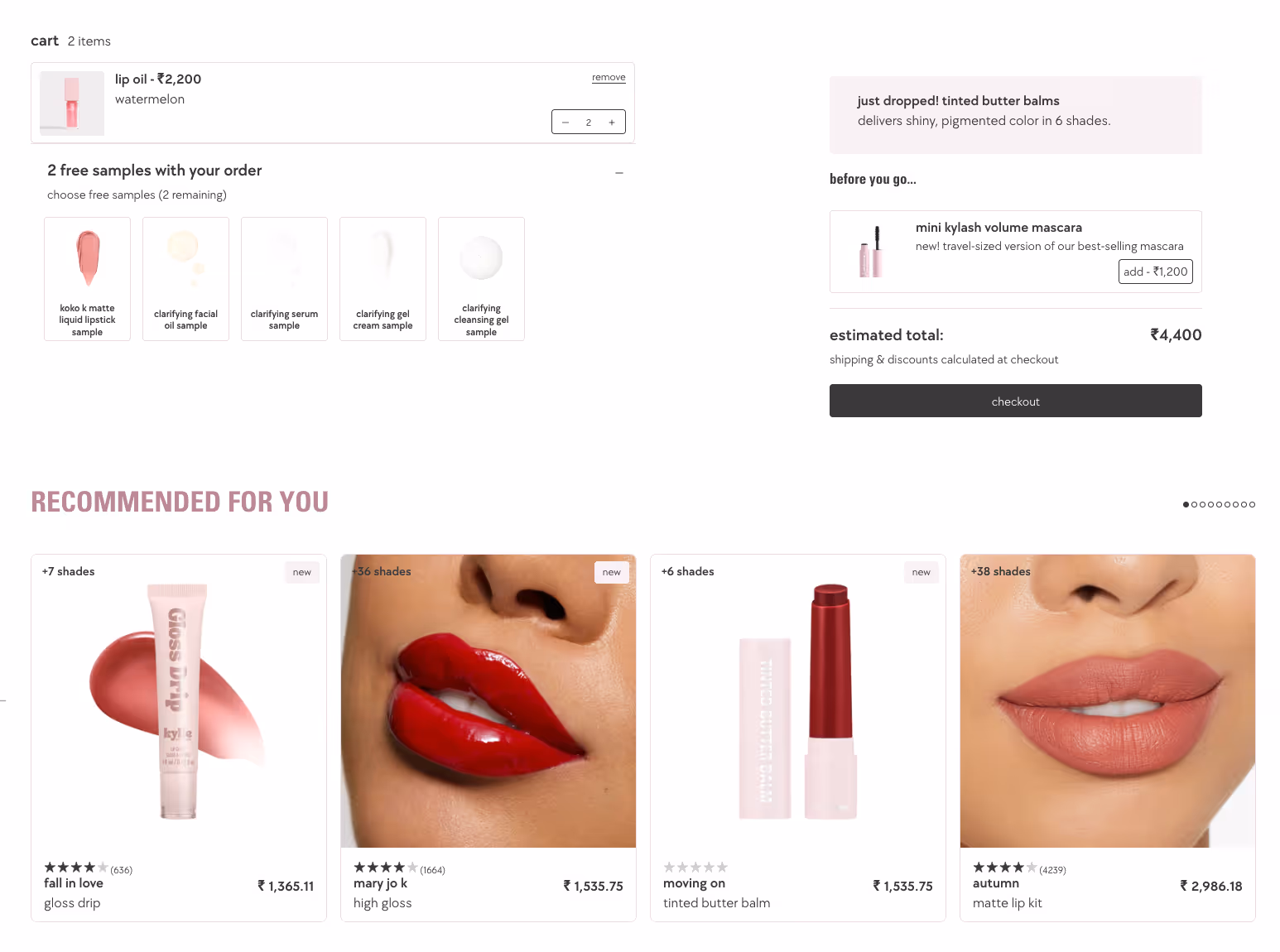Collapse the free samples section
1280x952 pixels.
point(619,173)
